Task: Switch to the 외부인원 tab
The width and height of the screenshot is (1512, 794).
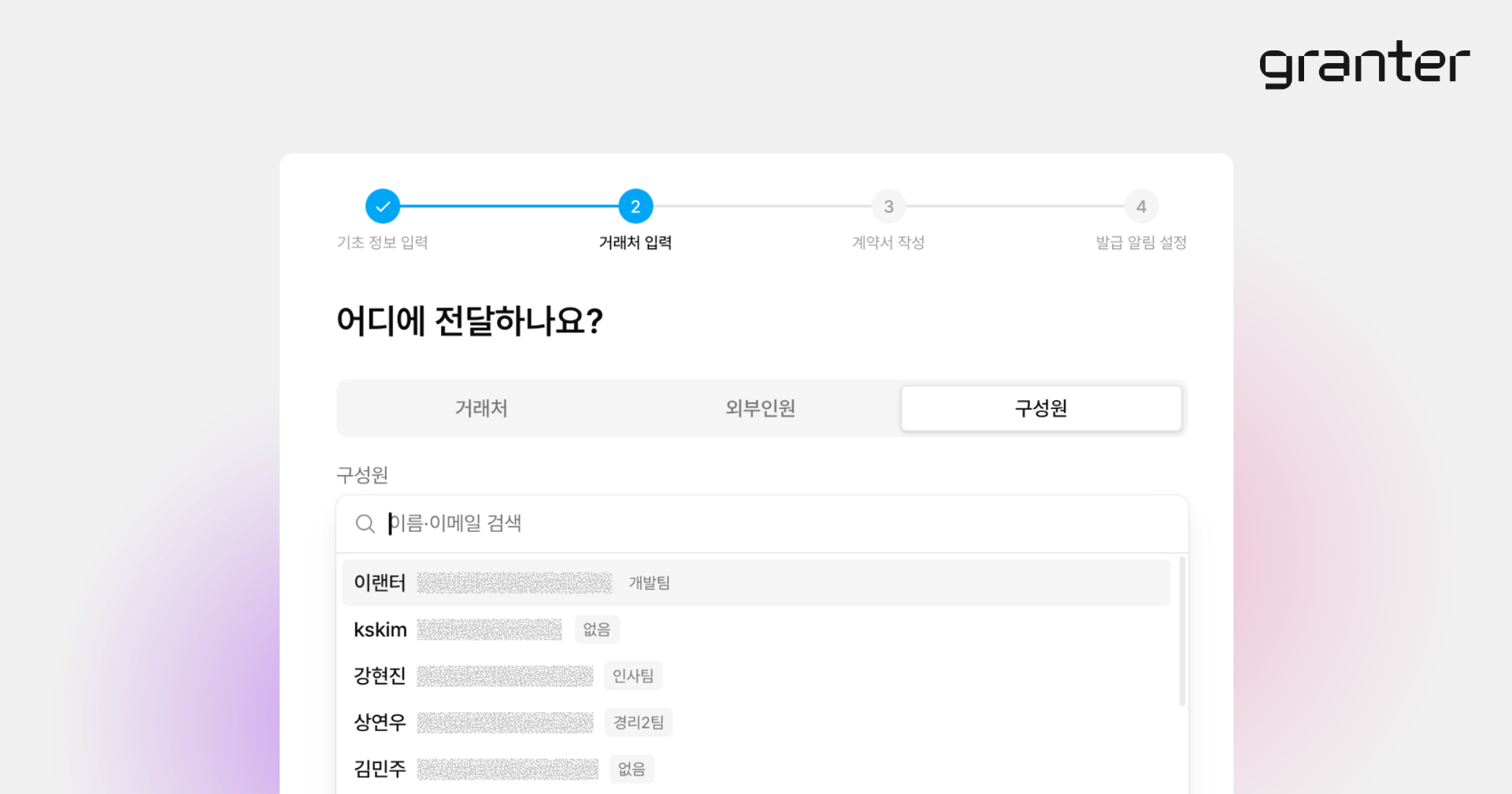Action: [761, 408]
